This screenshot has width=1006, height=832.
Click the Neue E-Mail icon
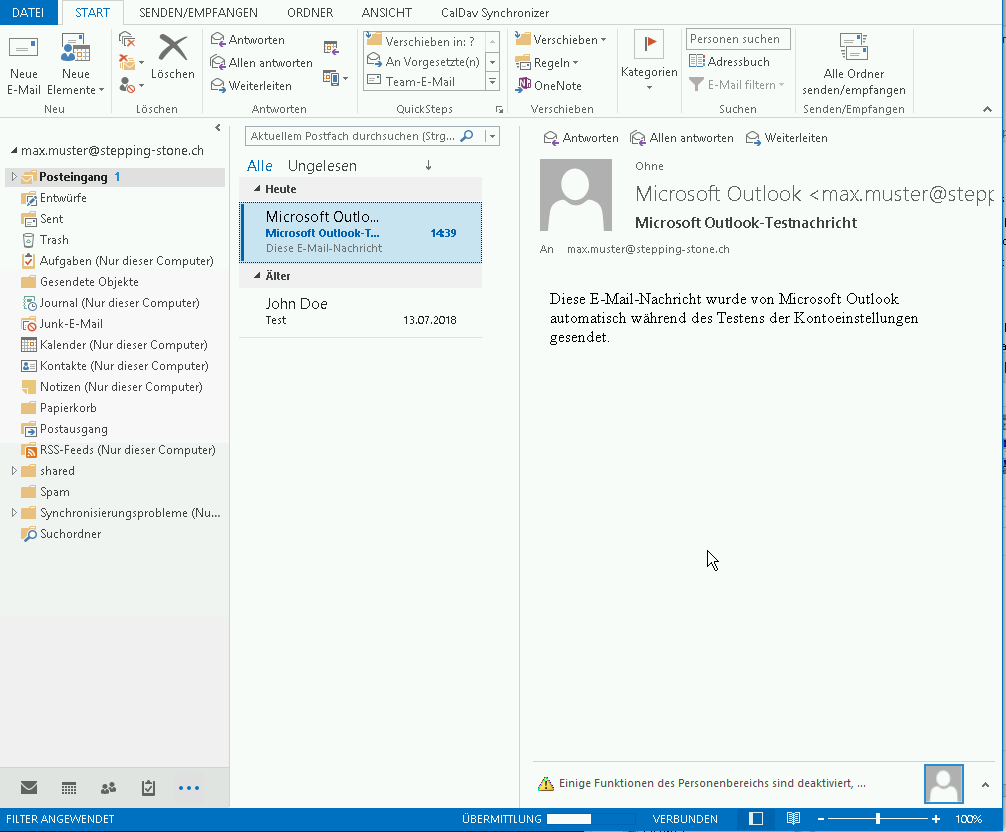click(23, 50)
